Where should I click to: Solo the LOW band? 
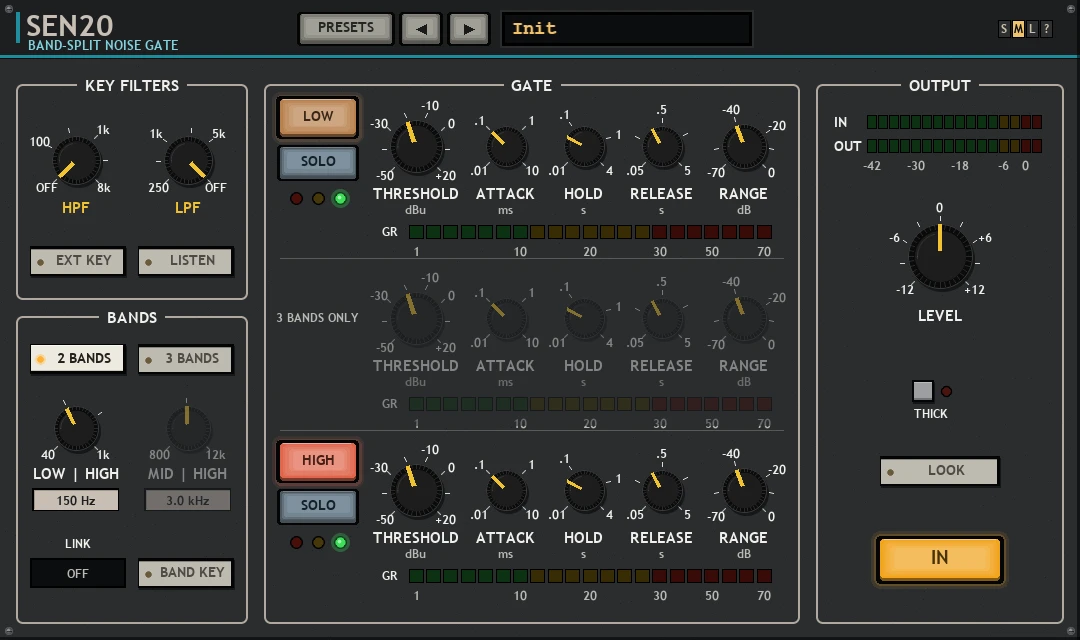(x=318, y=161)
